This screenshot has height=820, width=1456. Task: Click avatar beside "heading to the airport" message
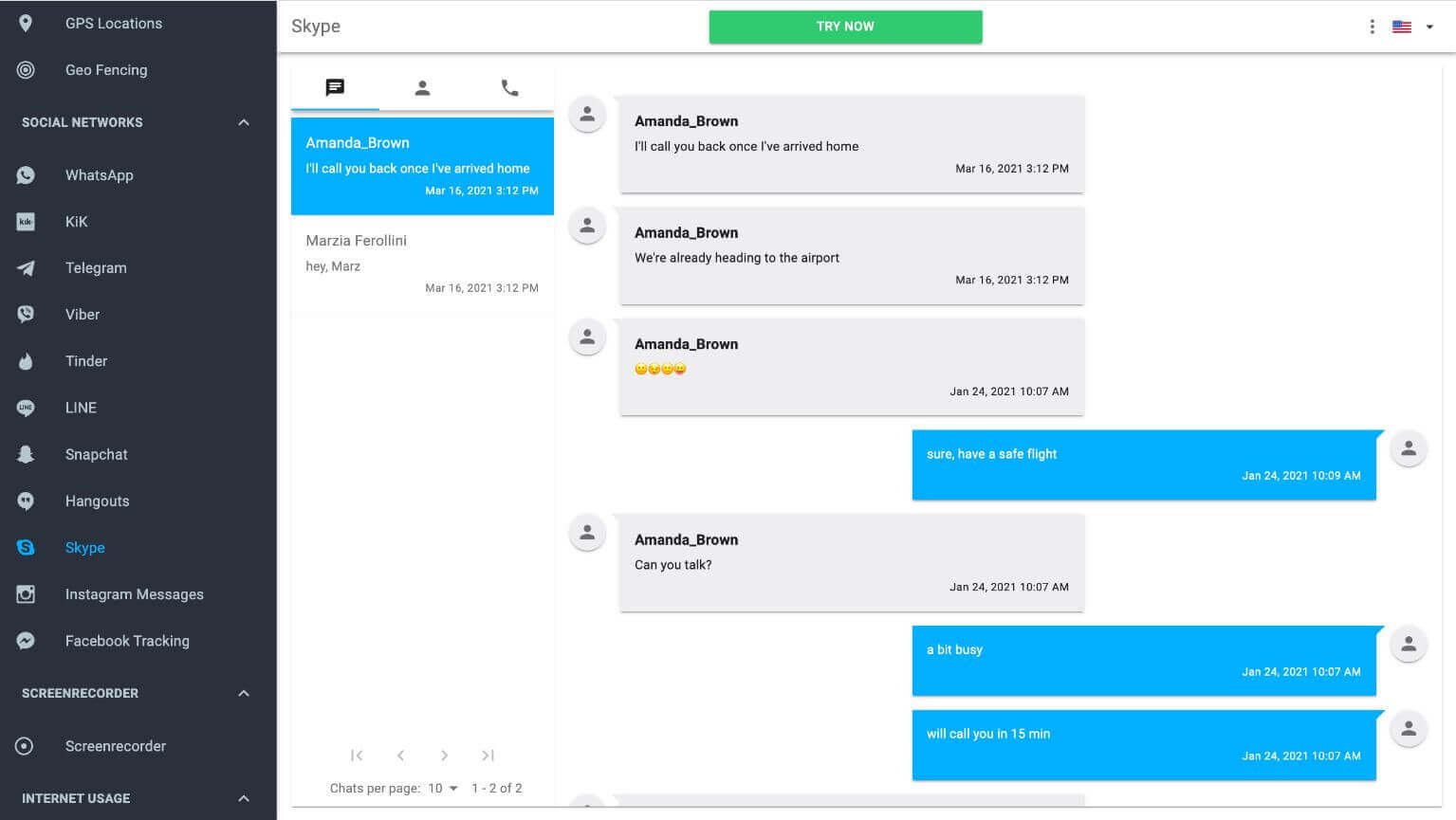[x=587, y=226]
